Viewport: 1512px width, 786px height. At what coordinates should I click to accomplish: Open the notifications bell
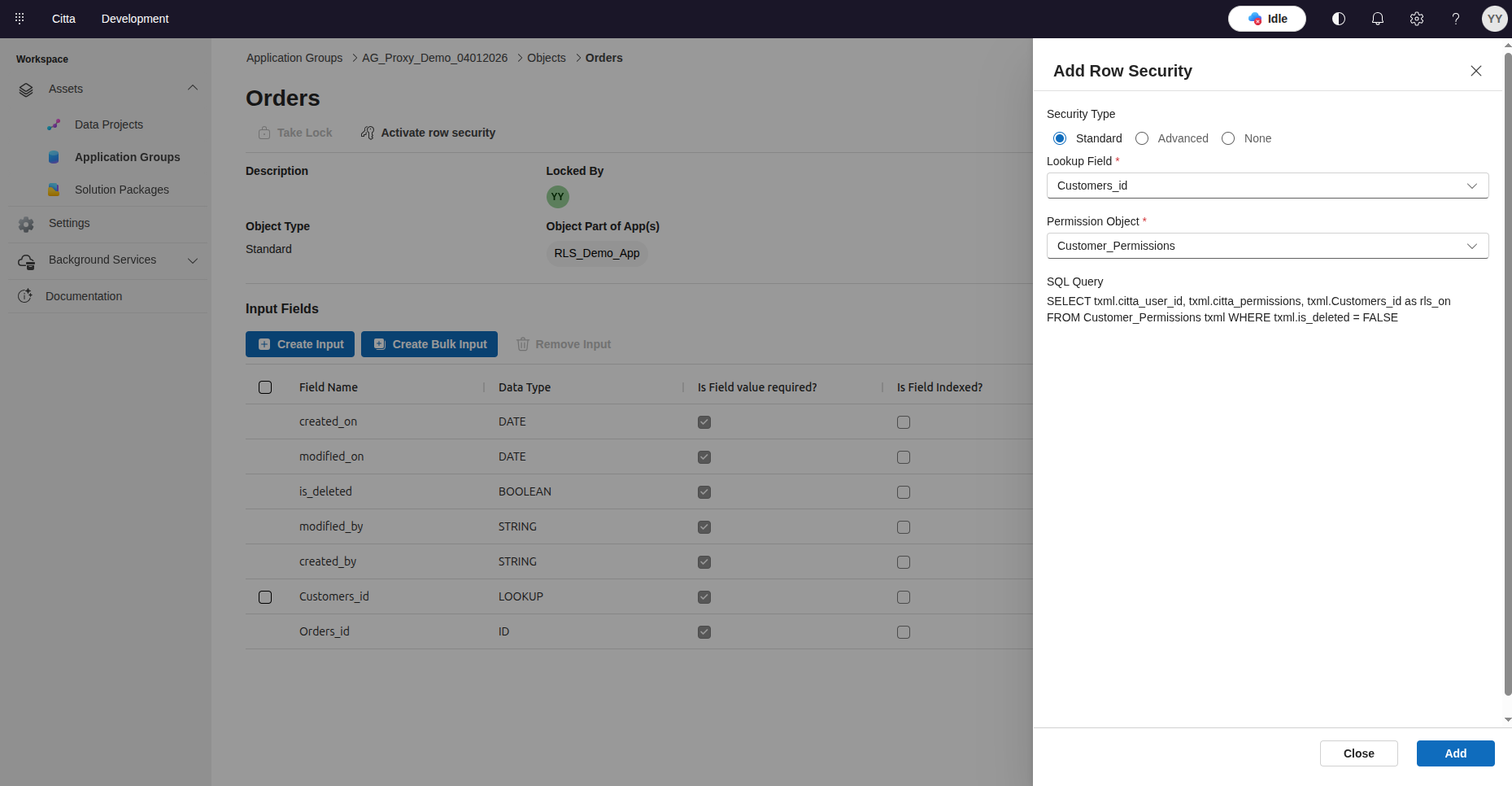[1377, 19]
